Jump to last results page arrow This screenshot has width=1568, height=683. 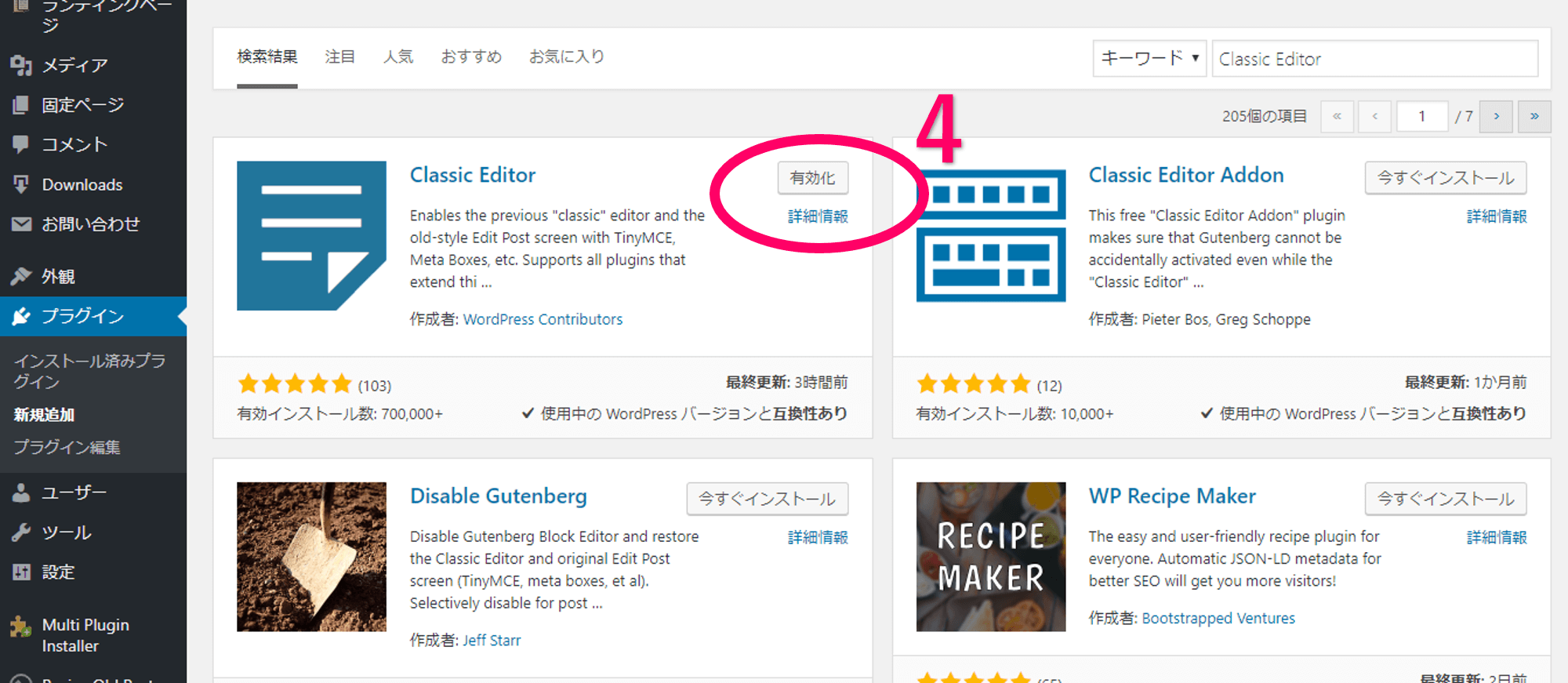point(1534,116)
